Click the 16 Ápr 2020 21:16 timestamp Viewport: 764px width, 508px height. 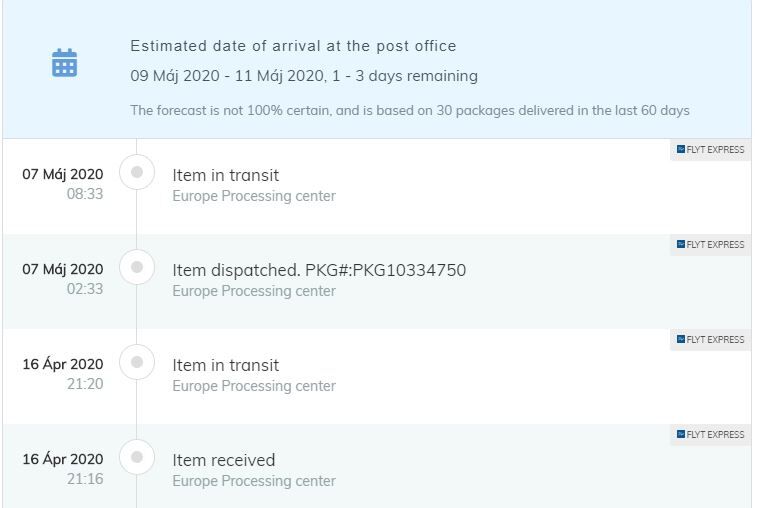point(63,469)
